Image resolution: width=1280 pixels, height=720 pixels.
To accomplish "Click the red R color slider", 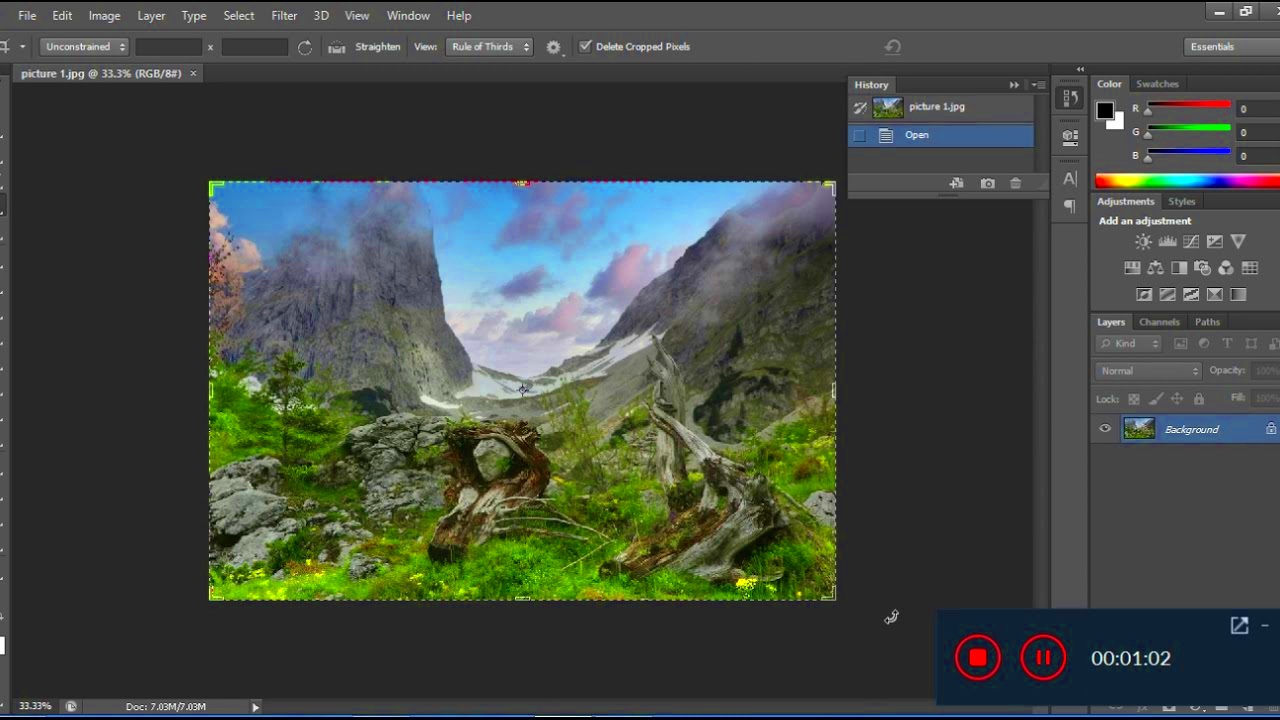I will 1188,104.
